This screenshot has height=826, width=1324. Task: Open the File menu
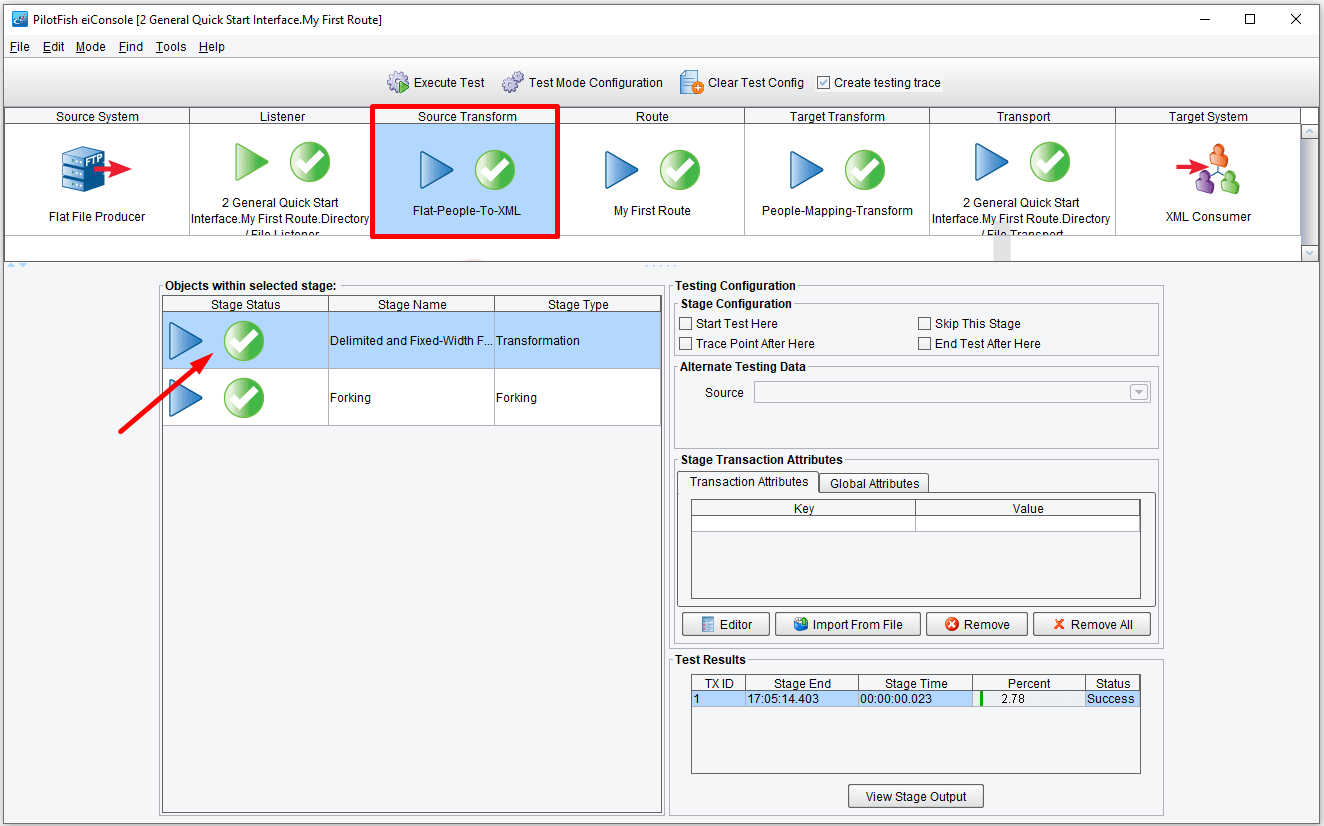(20, 47)
